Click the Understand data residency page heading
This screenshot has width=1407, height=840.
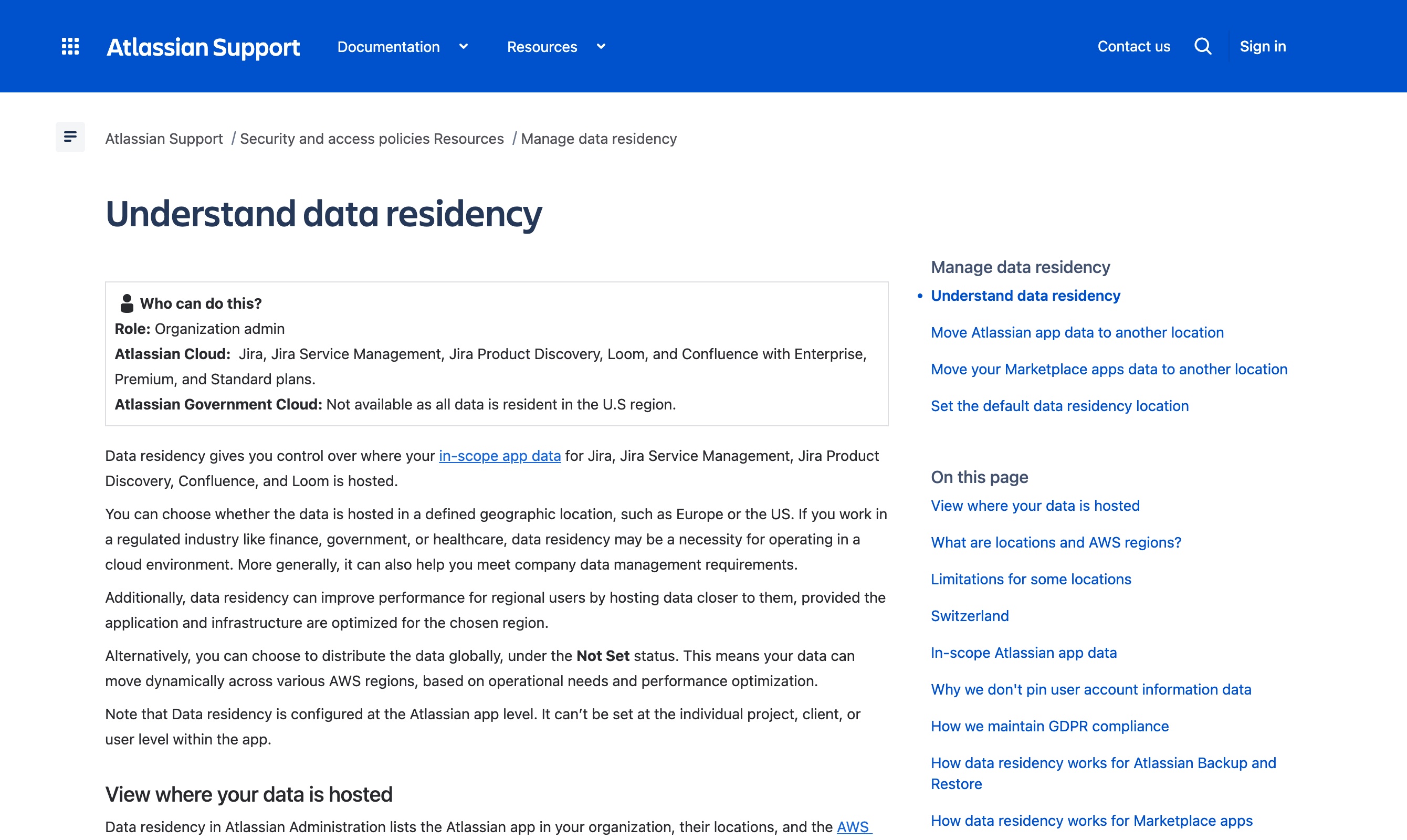[323, 214]
